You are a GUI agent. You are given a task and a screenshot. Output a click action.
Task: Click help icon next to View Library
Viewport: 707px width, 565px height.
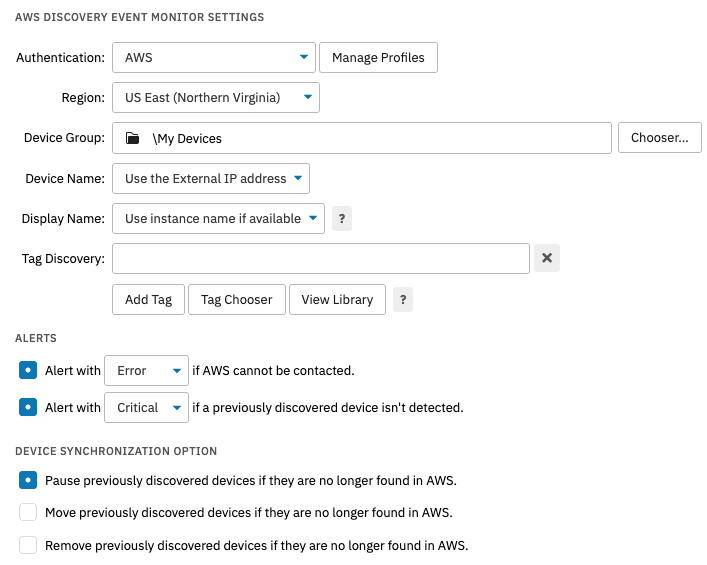[x=403, y=299]
